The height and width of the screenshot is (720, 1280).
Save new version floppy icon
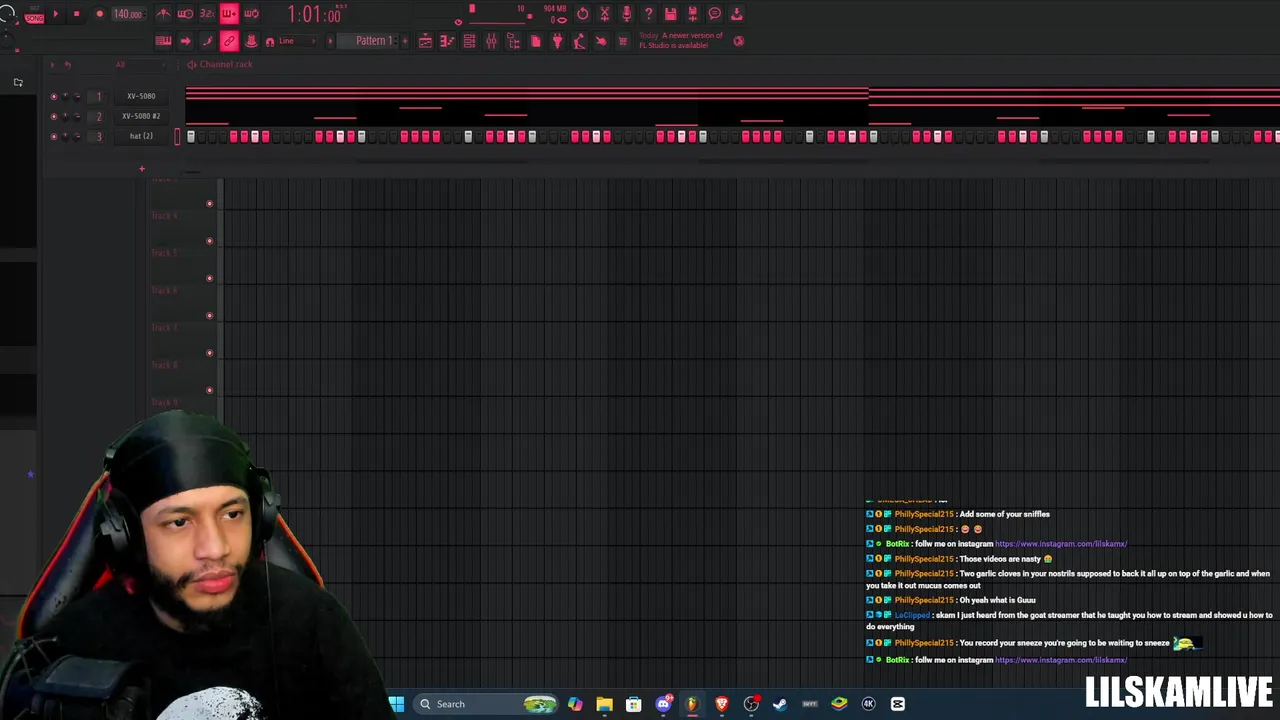[692, 14]
